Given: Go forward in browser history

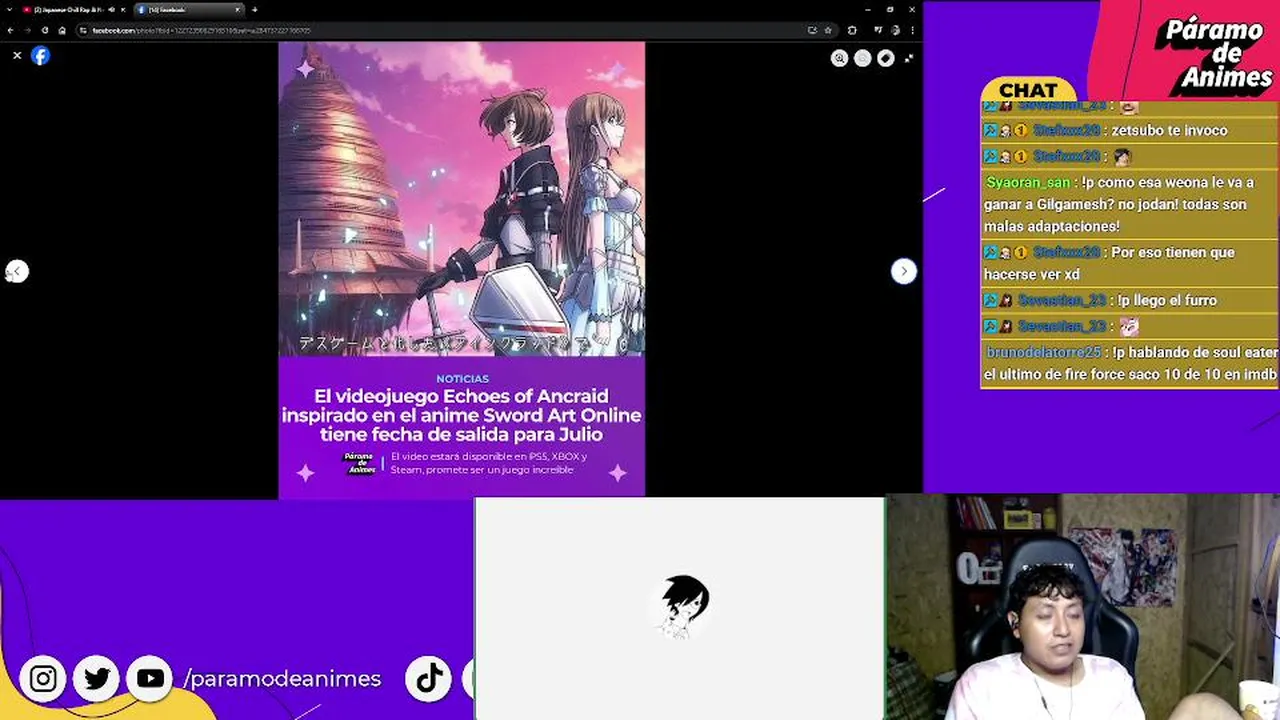Looking at the screenshot, I should [27, 30].
